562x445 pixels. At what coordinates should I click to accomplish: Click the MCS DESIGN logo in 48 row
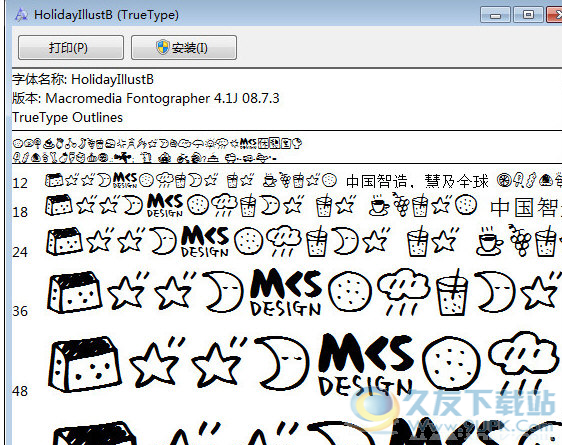click(x=367, y=364)
